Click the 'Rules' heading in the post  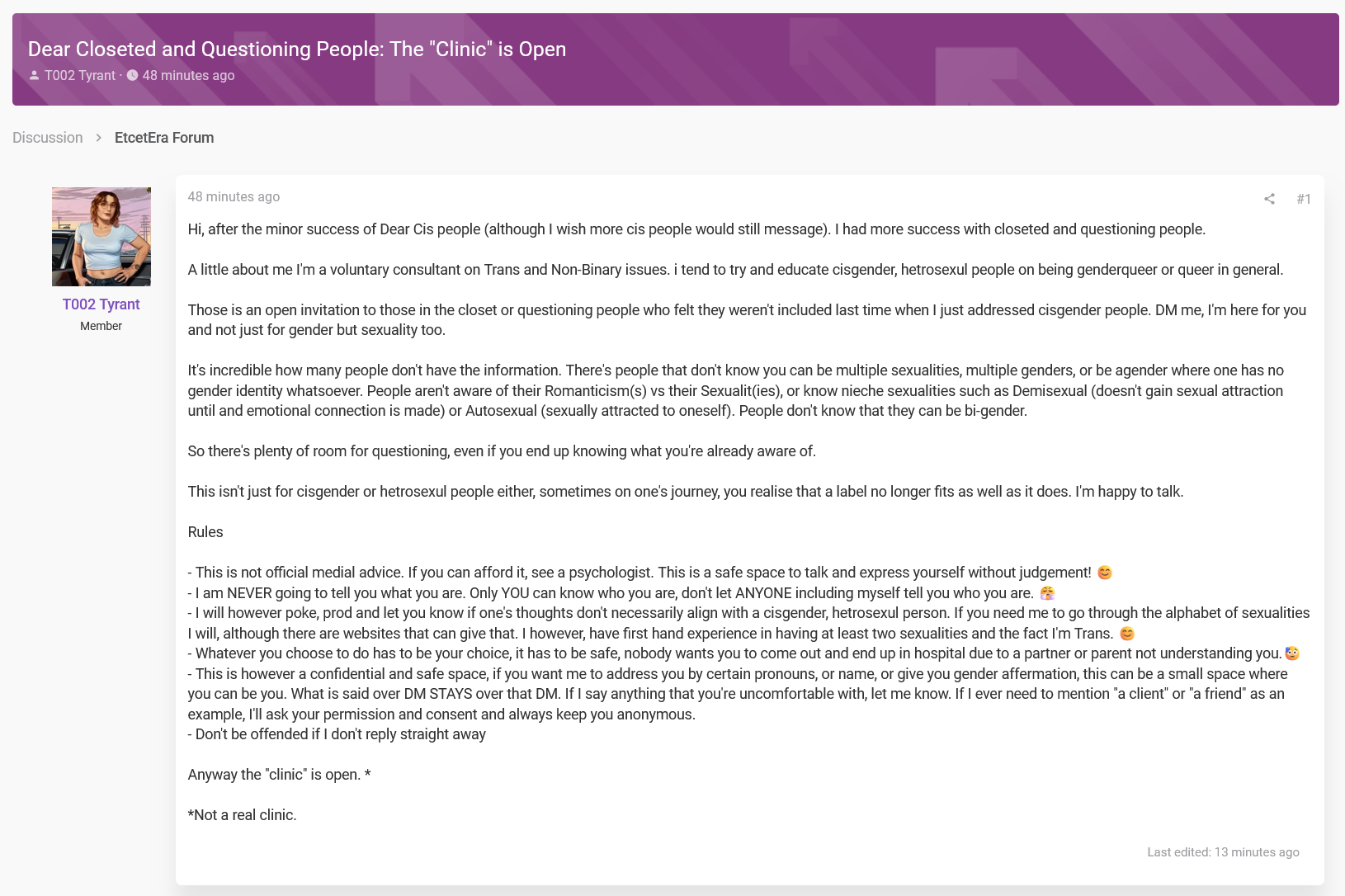tap(205, 532)
